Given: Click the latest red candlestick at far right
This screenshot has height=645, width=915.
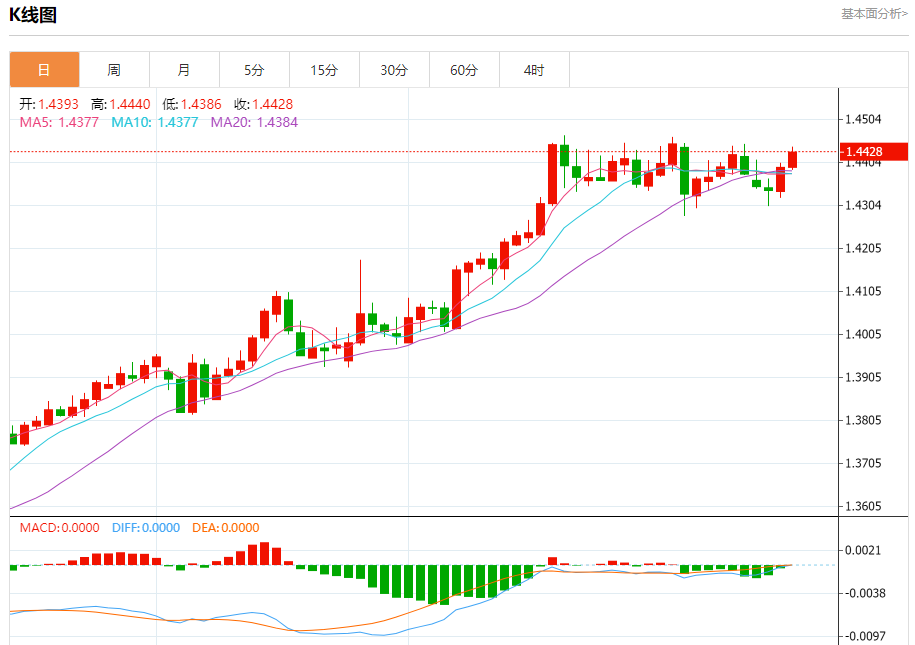Looking at the screenshot, I should [x=792, y=159].
